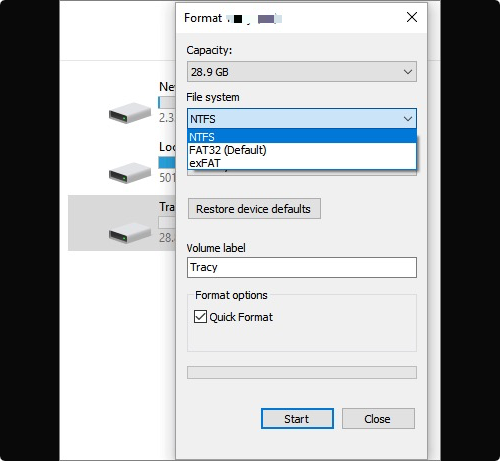
Task: Click the Quick Format label text
Action: [241, 317]
